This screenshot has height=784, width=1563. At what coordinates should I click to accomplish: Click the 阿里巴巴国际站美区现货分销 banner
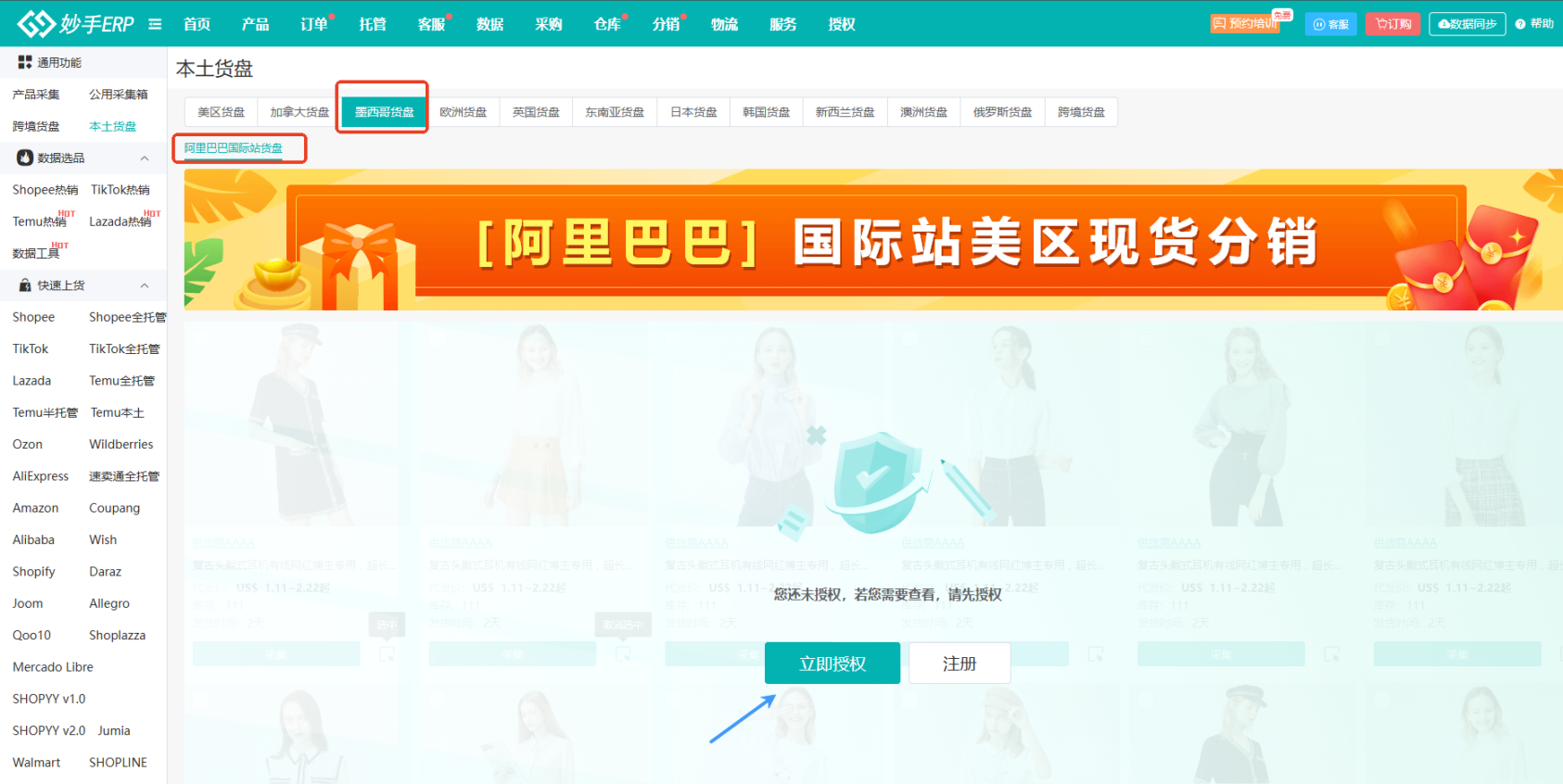873,240
